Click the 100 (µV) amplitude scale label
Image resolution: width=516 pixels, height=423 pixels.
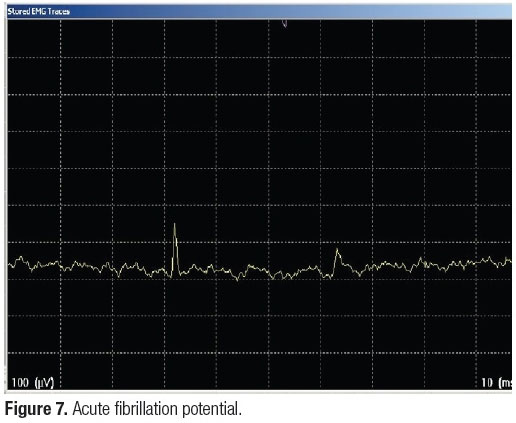(x=32, y=382)
